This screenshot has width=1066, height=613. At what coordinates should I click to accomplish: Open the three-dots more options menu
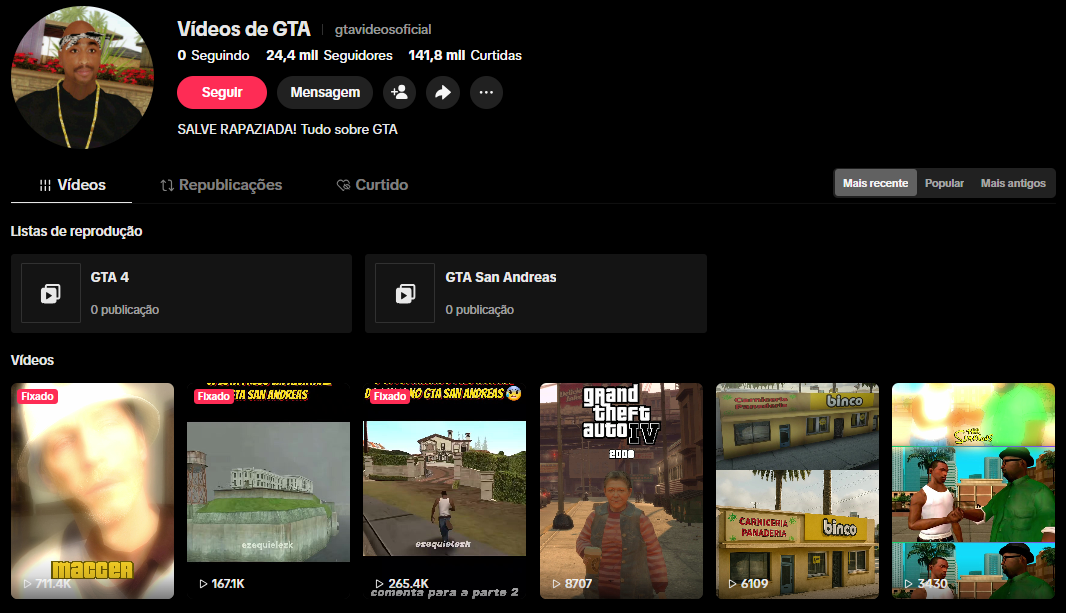[x=486, y=92]
